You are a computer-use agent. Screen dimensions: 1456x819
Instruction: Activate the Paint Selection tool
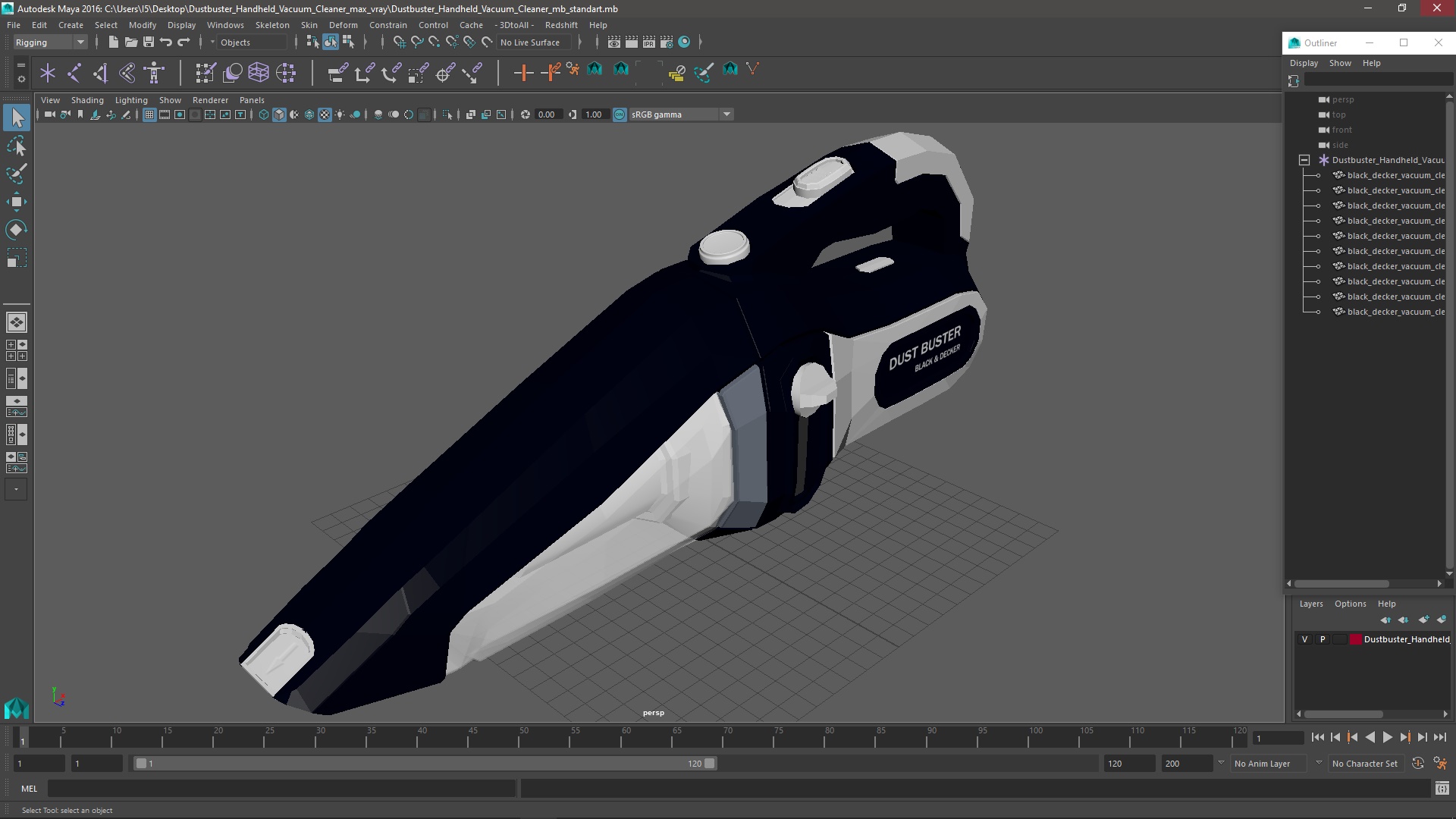tap(17, 174)
